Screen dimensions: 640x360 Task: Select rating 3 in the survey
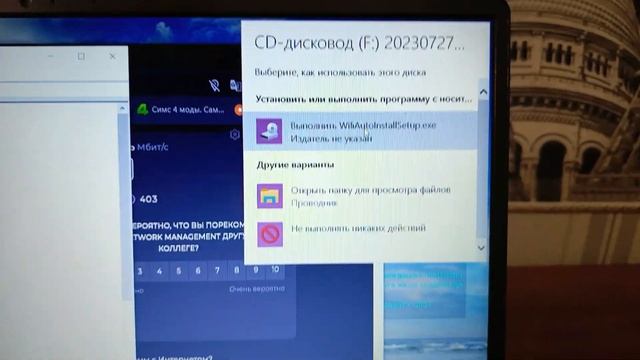point(140,271)
